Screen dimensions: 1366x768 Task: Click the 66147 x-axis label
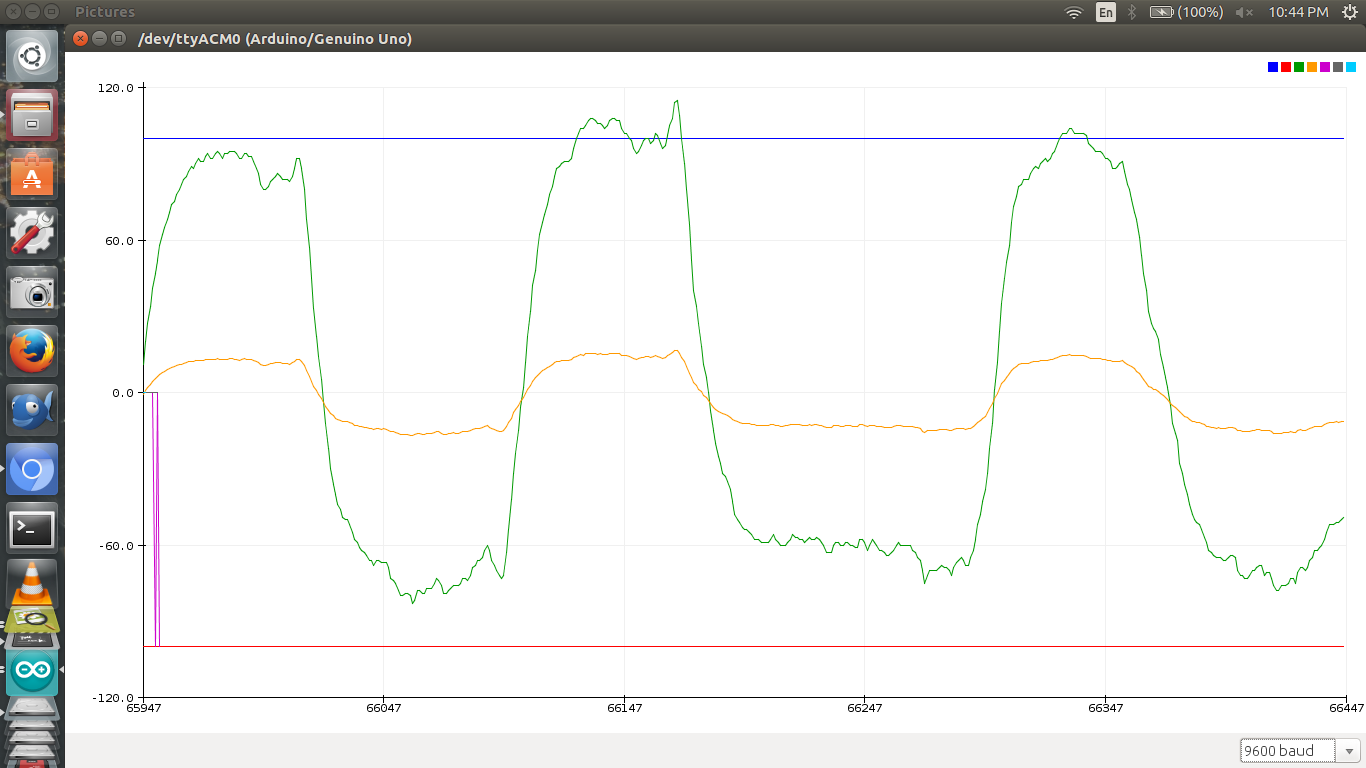625,708
